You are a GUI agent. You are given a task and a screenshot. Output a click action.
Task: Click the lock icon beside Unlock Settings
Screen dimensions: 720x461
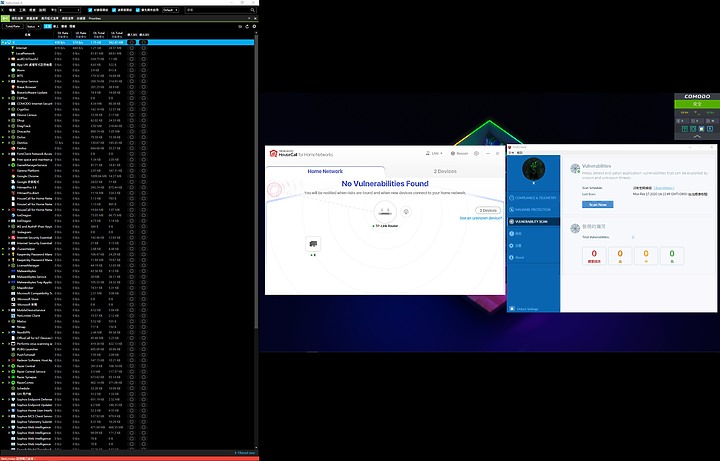point(512,309)
